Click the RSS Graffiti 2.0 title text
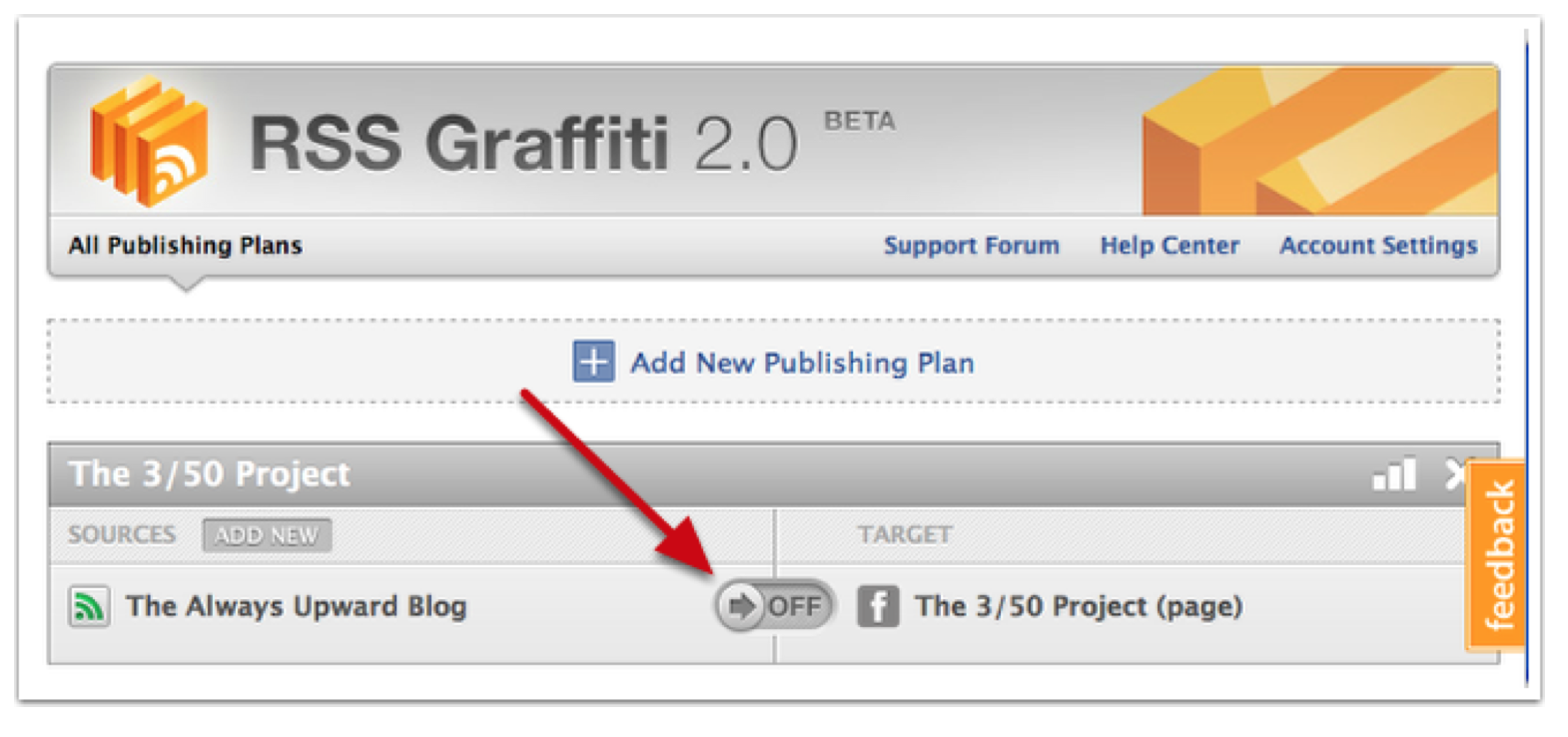Image resolution: width=1568 pixels, height=737 pixels. tap(523, 144)
